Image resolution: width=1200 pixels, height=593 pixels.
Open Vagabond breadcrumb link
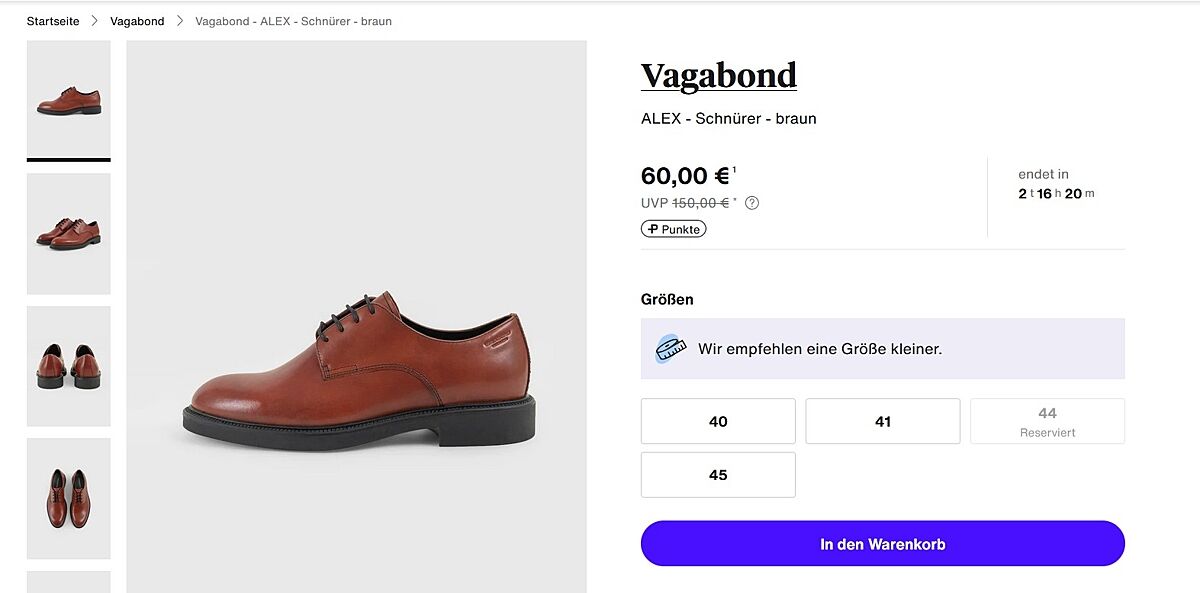(x=137, y=21)
